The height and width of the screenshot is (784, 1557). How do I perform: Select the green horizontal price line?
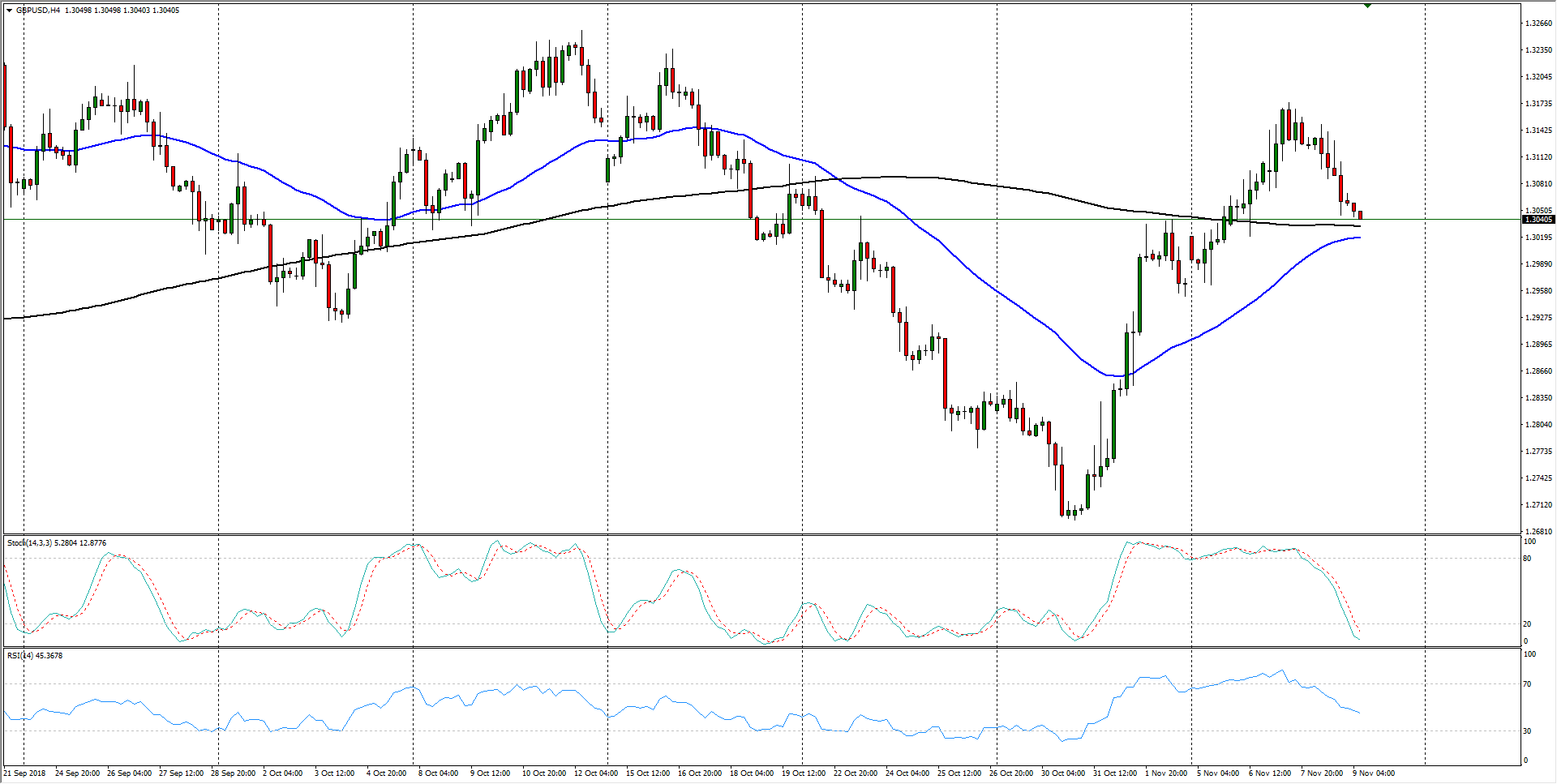click(x=649, y=220)
